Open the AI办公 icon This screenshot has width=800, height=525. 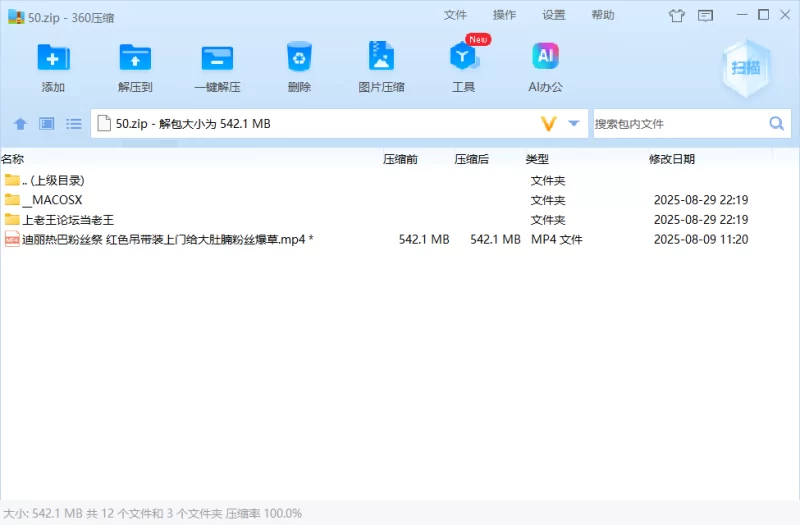pos(545,56)
